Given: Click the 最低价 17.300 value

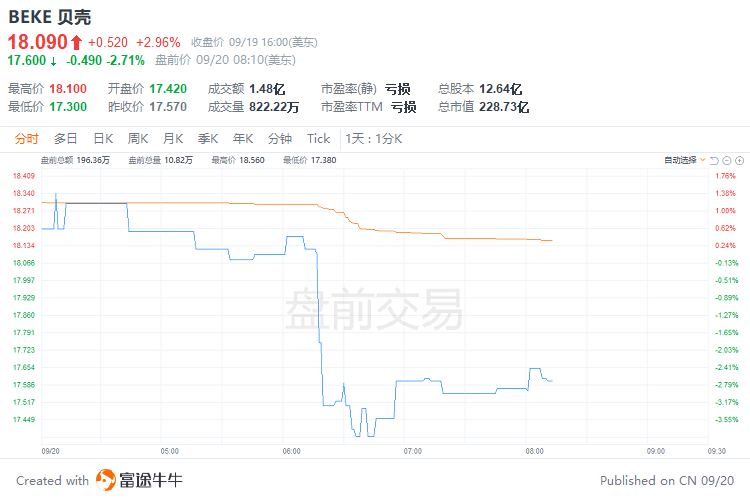Looking at the screenshot, I should (68, 106).
